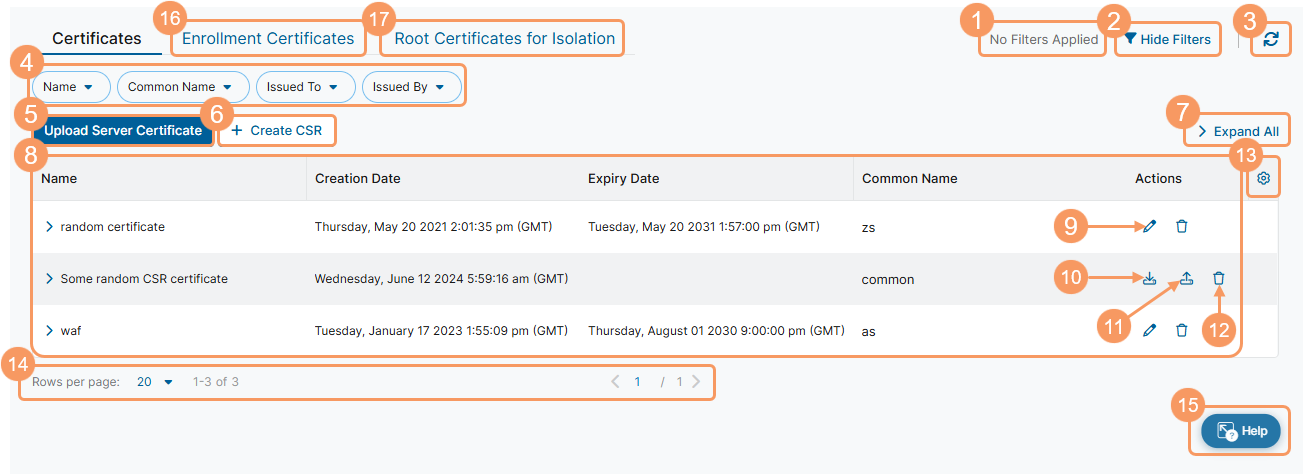This screenshot has height=474, width=1303.
Task: Download the Some random CSR certificate
Action: pos(1149,279)
